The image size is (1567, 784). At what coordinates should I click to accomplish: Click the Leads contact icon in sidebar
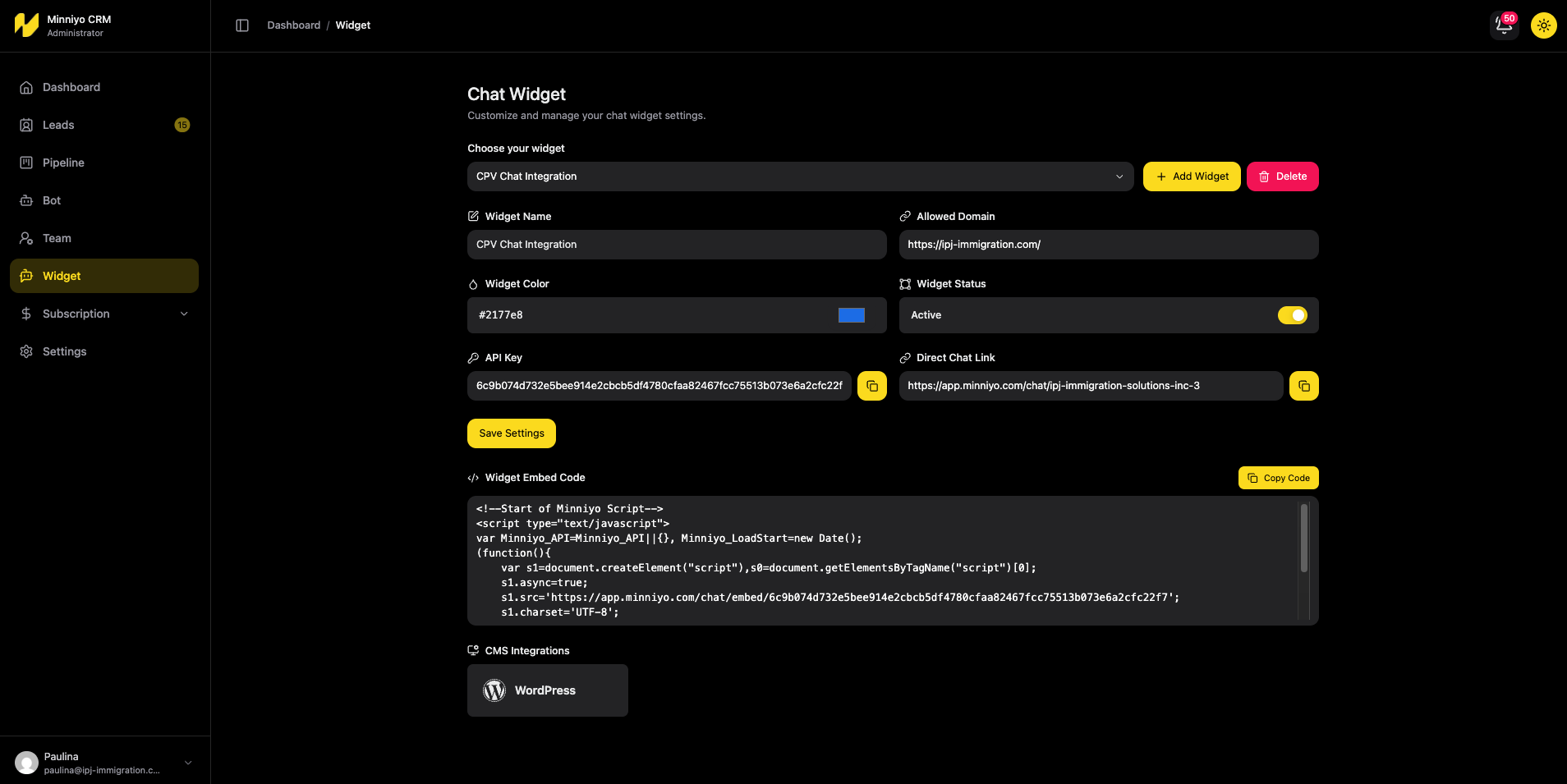26,125
